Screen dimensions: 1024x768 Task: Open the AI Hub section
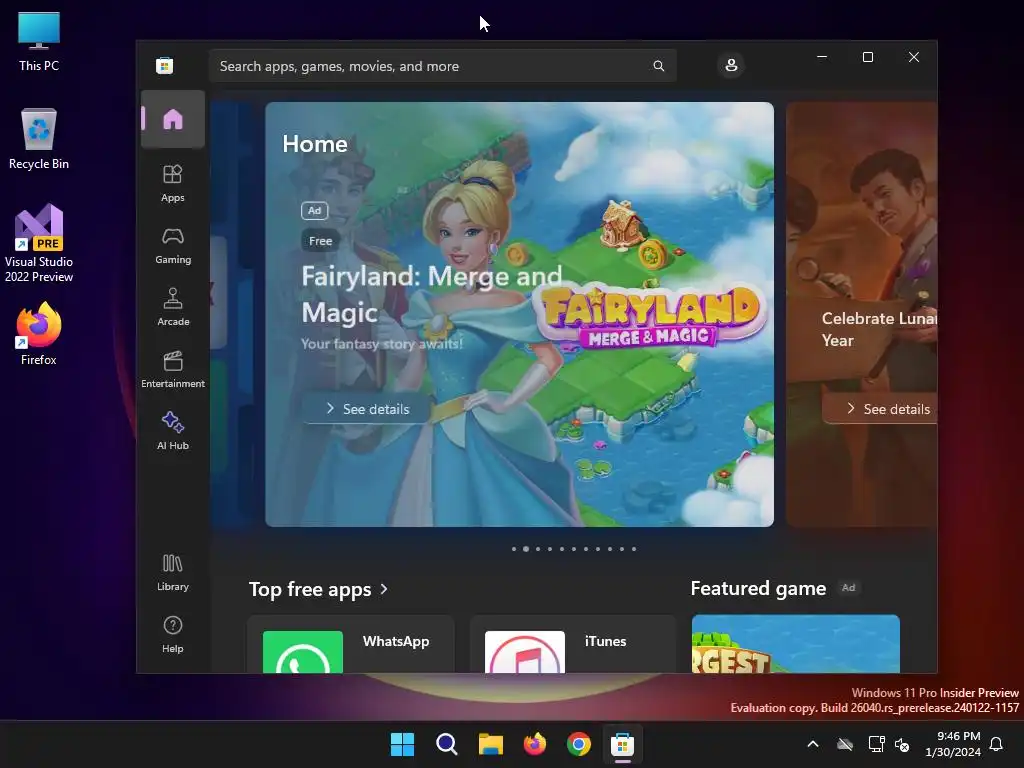click(173, 432)
